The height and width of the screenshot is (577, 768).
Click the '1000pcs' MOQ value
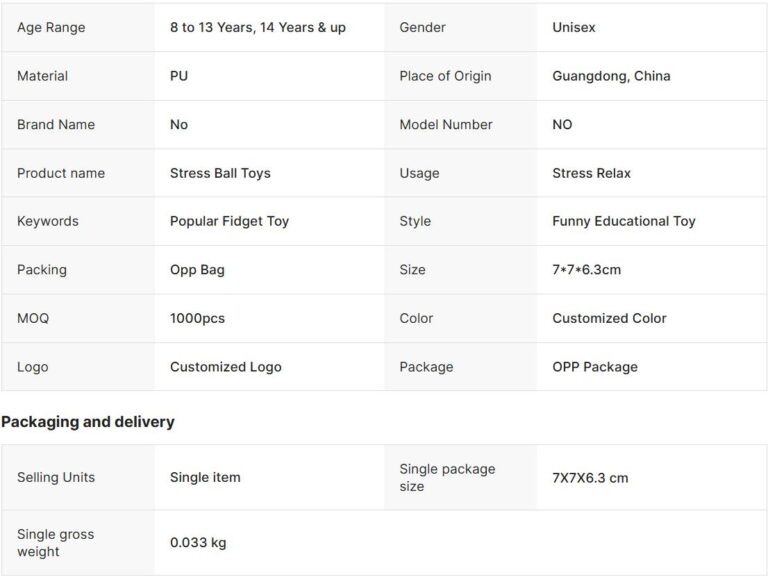tap(197, 318)
